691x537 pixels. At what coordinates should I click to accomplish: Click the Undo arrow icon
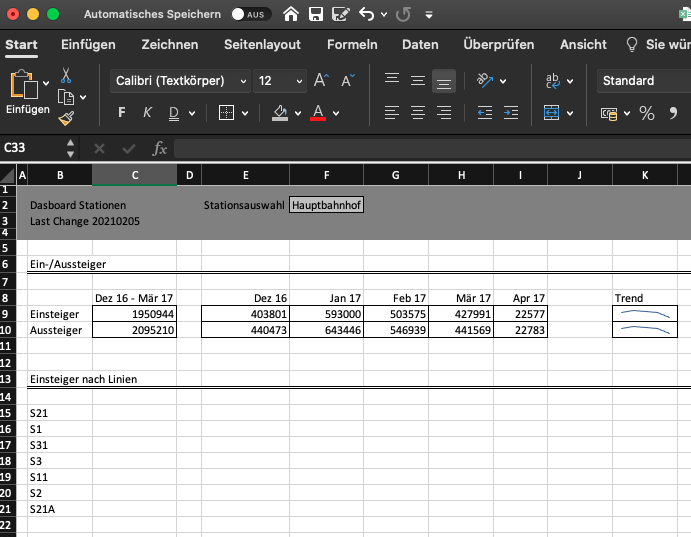click(x=367, y=15)
